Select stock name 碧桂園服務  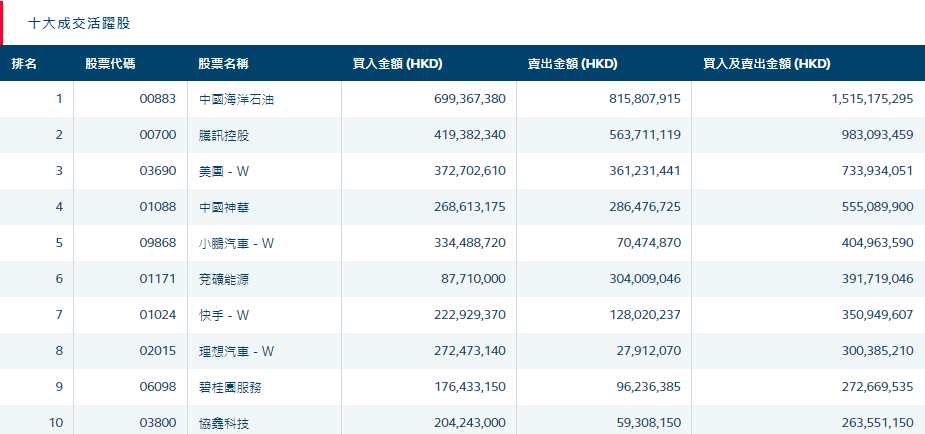click(x=231, y=387)
